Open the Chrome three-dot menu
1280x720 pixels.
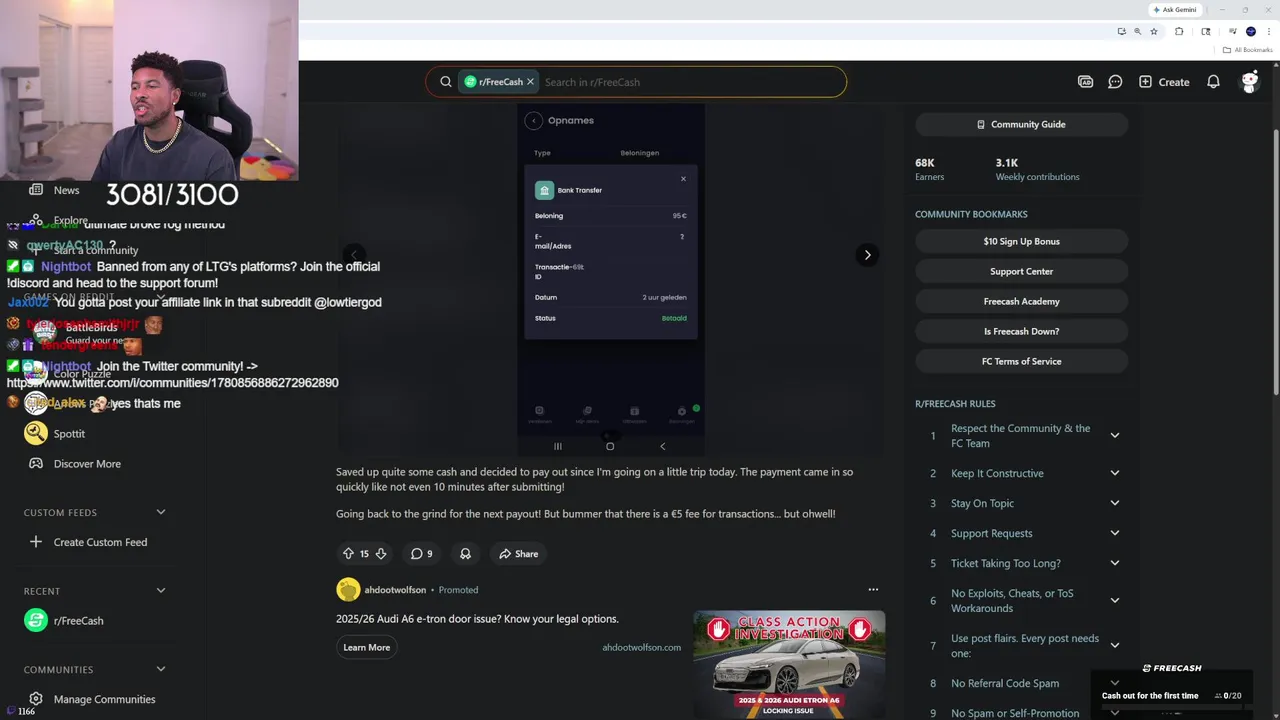pyautogui.click(x=1269, y=31)
